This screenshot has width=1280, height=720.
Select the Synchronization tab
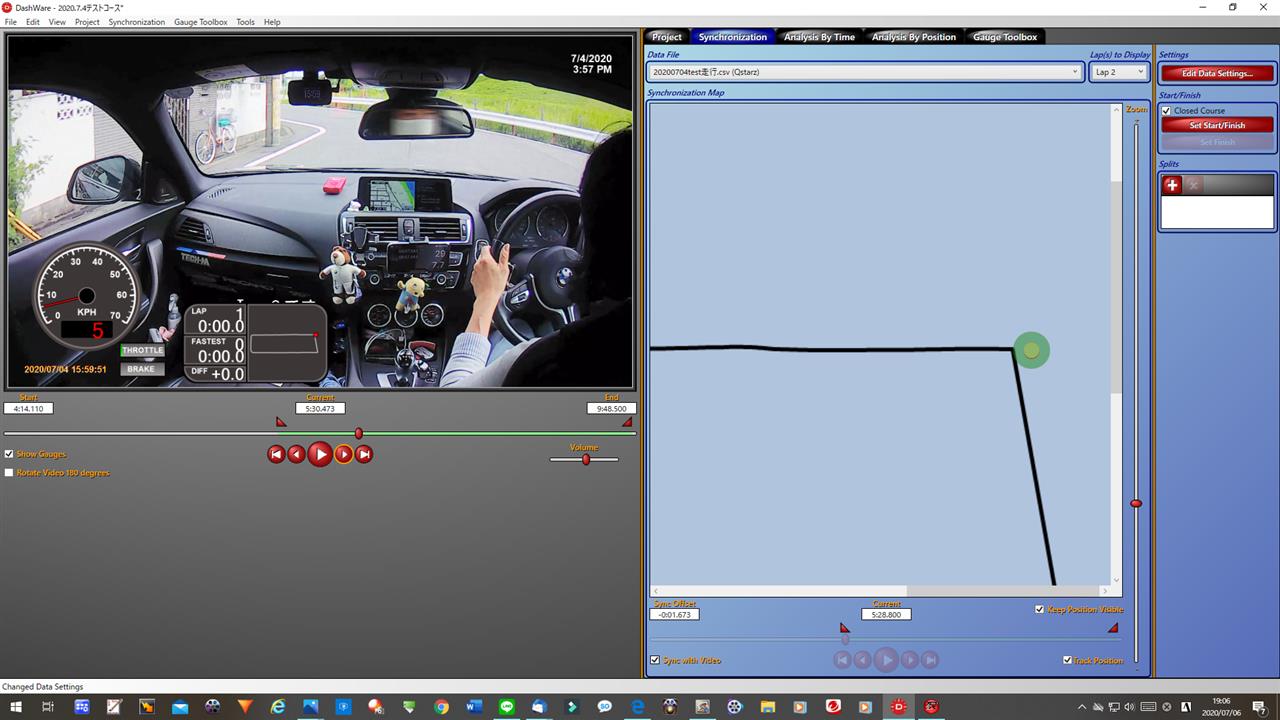(x=733, y=37)
